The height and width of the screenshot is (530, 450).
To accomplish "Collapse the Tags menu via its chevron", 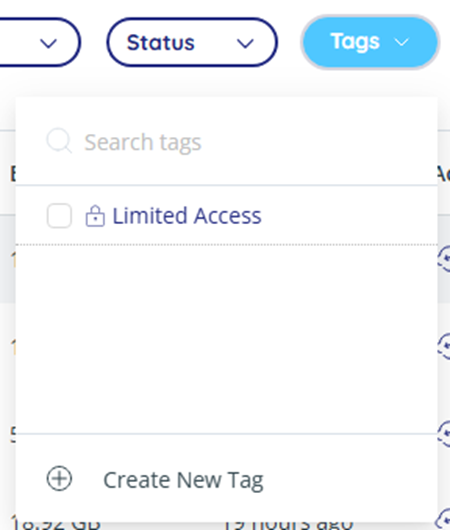I will tap(402, 42).
